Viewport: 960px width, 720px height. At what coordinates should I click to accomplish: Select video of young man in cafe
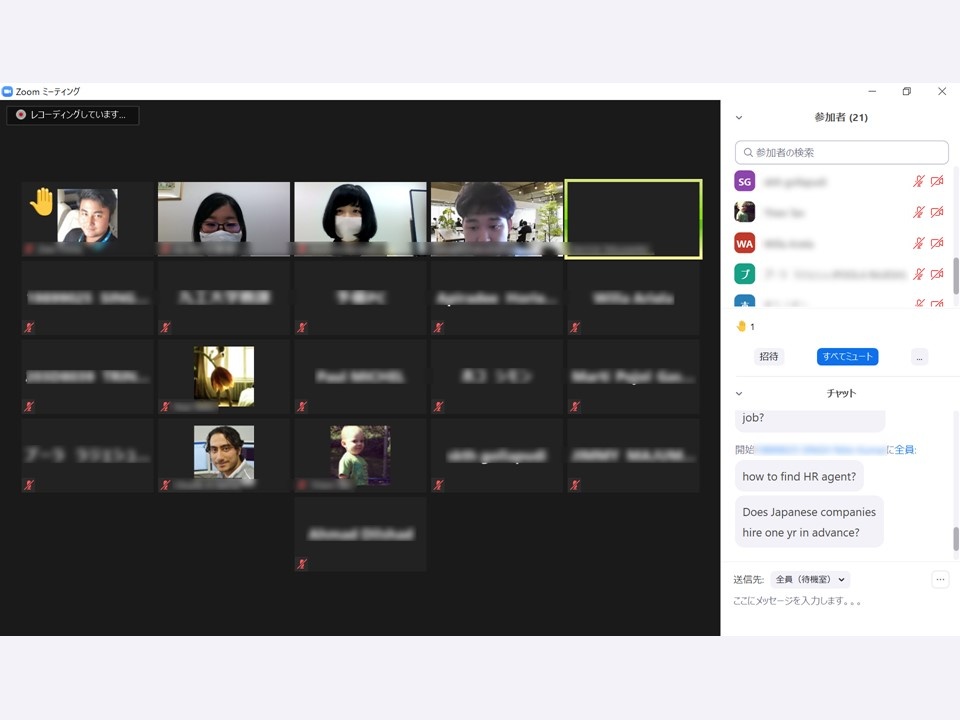pyautogui.click(x=497, y=218)
